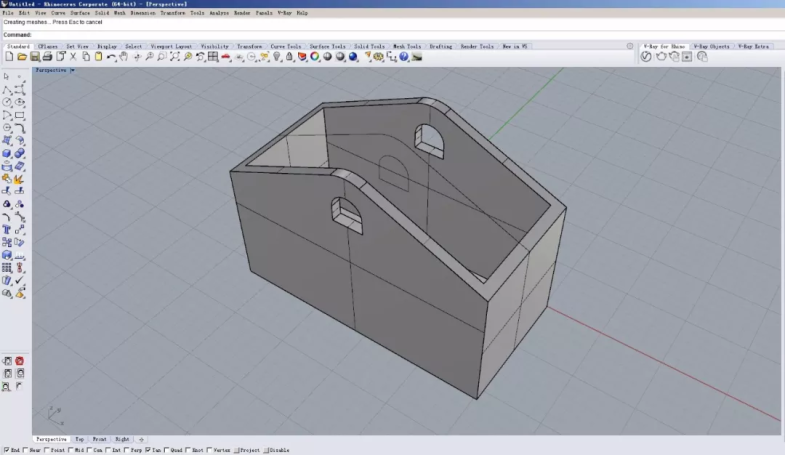Click the toolbar options gear button

(630, 46)
